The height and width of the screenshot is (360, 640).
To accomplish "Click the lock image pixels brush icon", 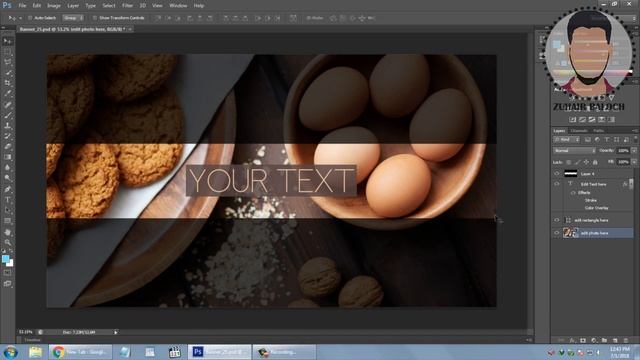I will pos(577,162).
